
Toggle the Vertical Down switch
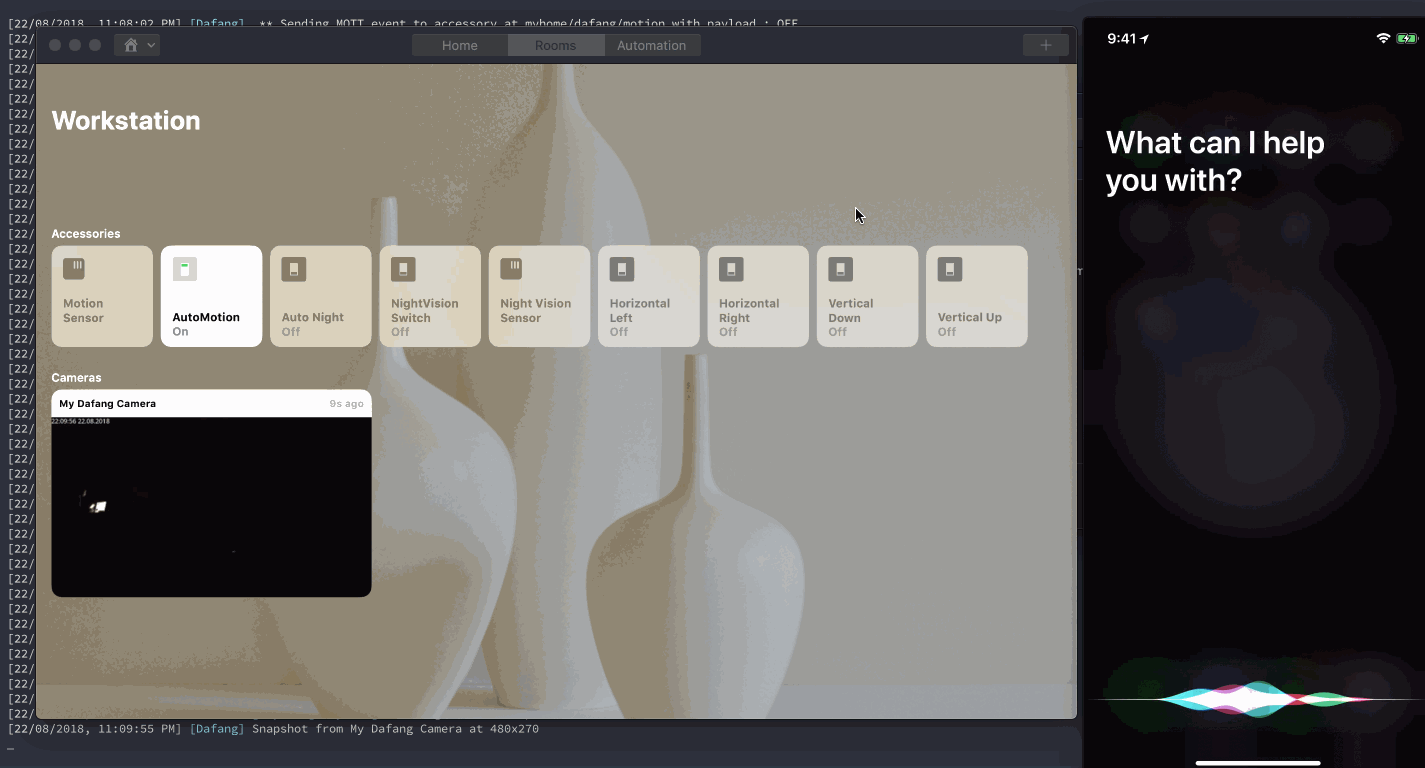tap(867, 296)
